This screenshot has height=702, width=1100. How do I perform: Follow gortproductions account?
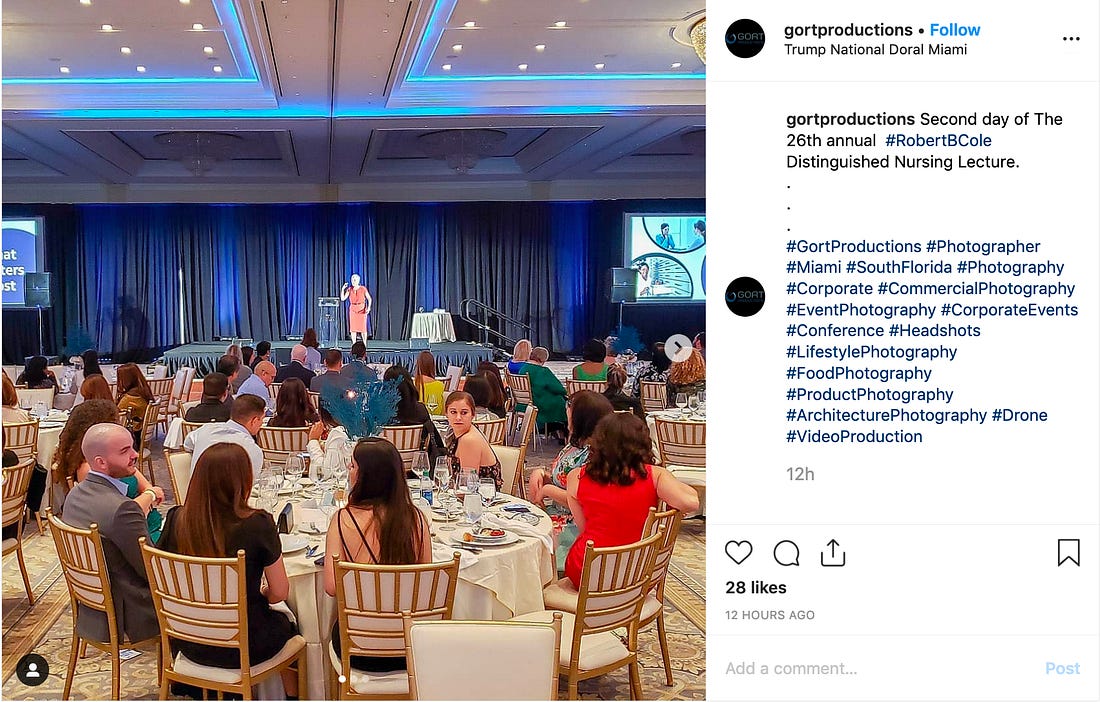pyautogui.click(x=955, y=30)
